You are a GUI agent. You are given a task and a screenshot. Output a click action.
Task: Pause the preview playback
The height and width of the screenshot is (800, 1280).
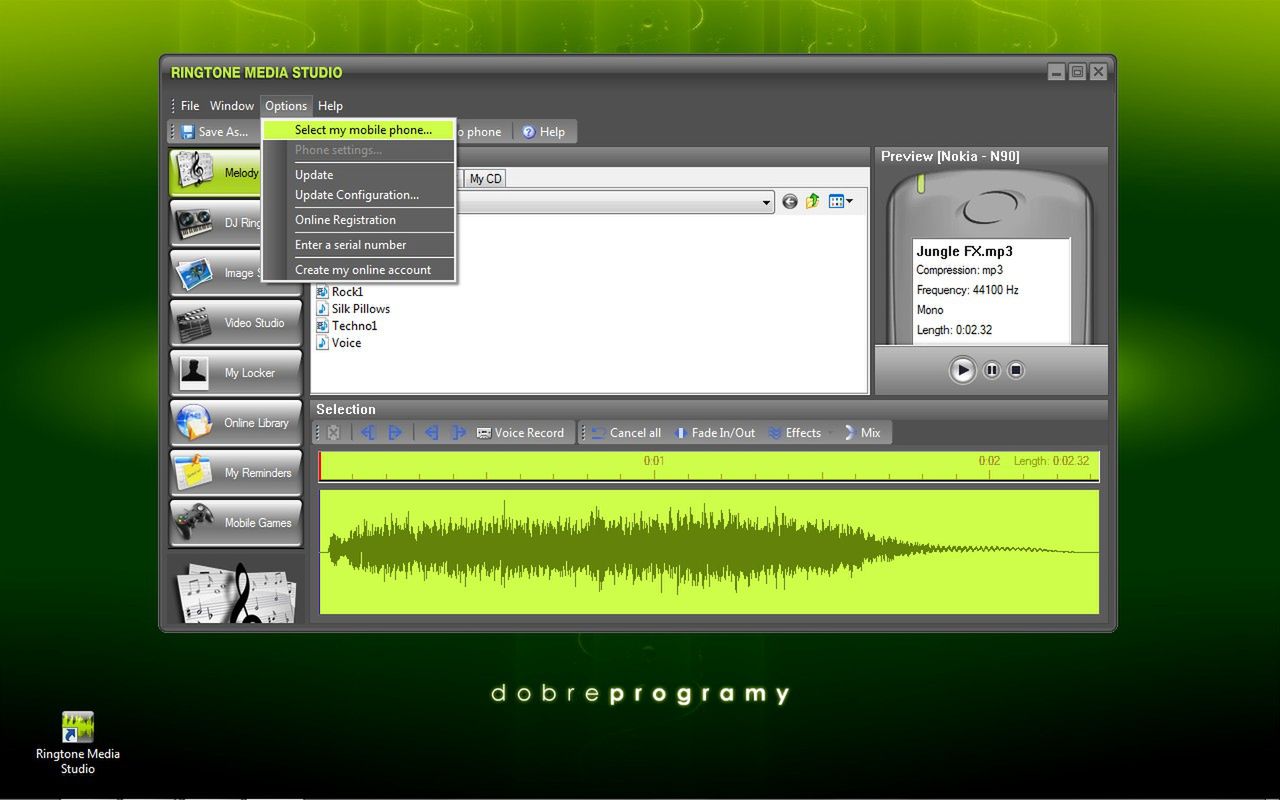[x=992, y=370]
